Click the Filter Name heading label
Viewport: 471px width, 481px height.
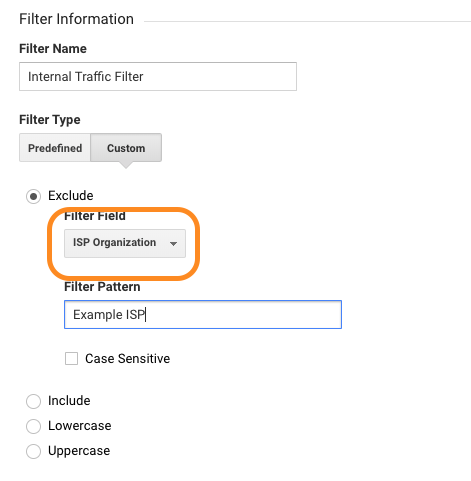53,49
